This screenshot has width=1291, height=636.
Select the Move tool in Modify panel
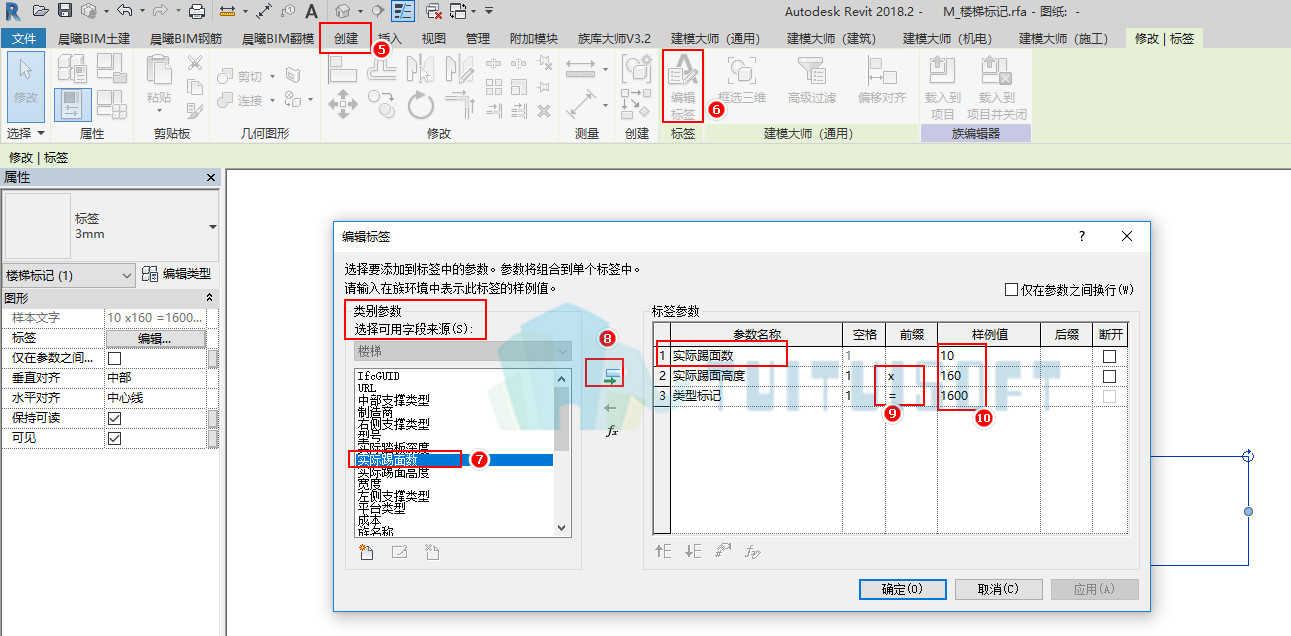(x=343, y=103)
